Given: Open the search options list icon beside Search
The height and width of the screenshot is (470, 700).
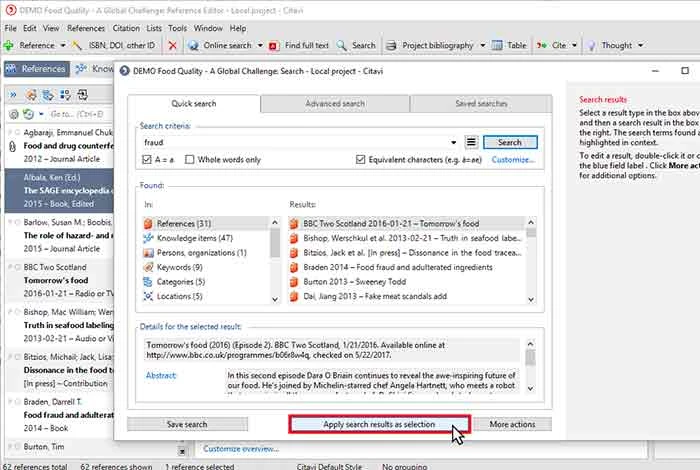Looking at the screenshot, I should coord(472,143).
